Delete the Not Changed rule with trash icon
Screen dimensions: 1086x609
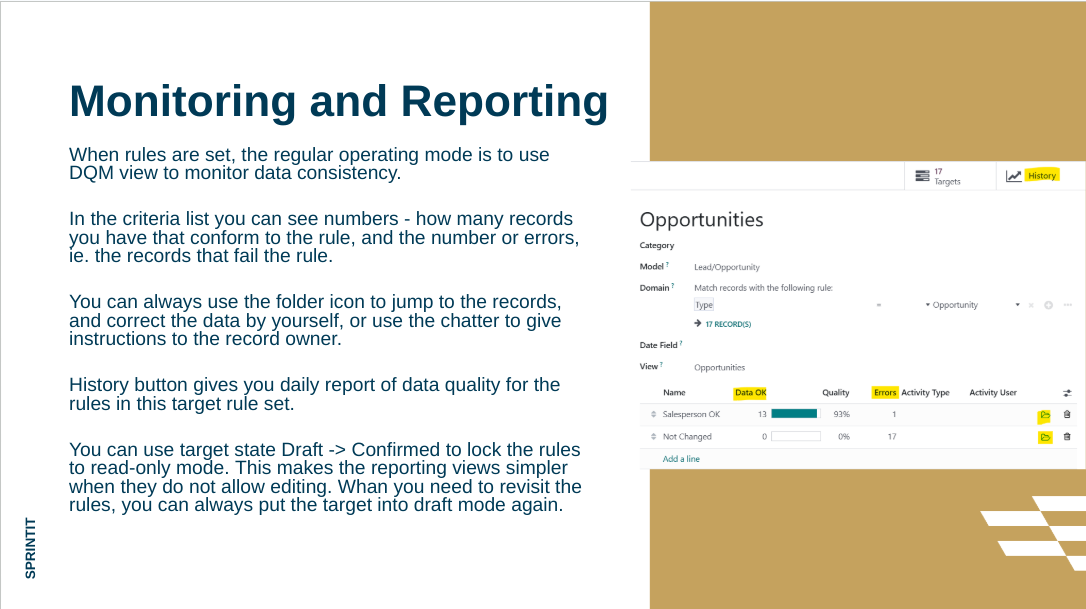(1067, 437)
